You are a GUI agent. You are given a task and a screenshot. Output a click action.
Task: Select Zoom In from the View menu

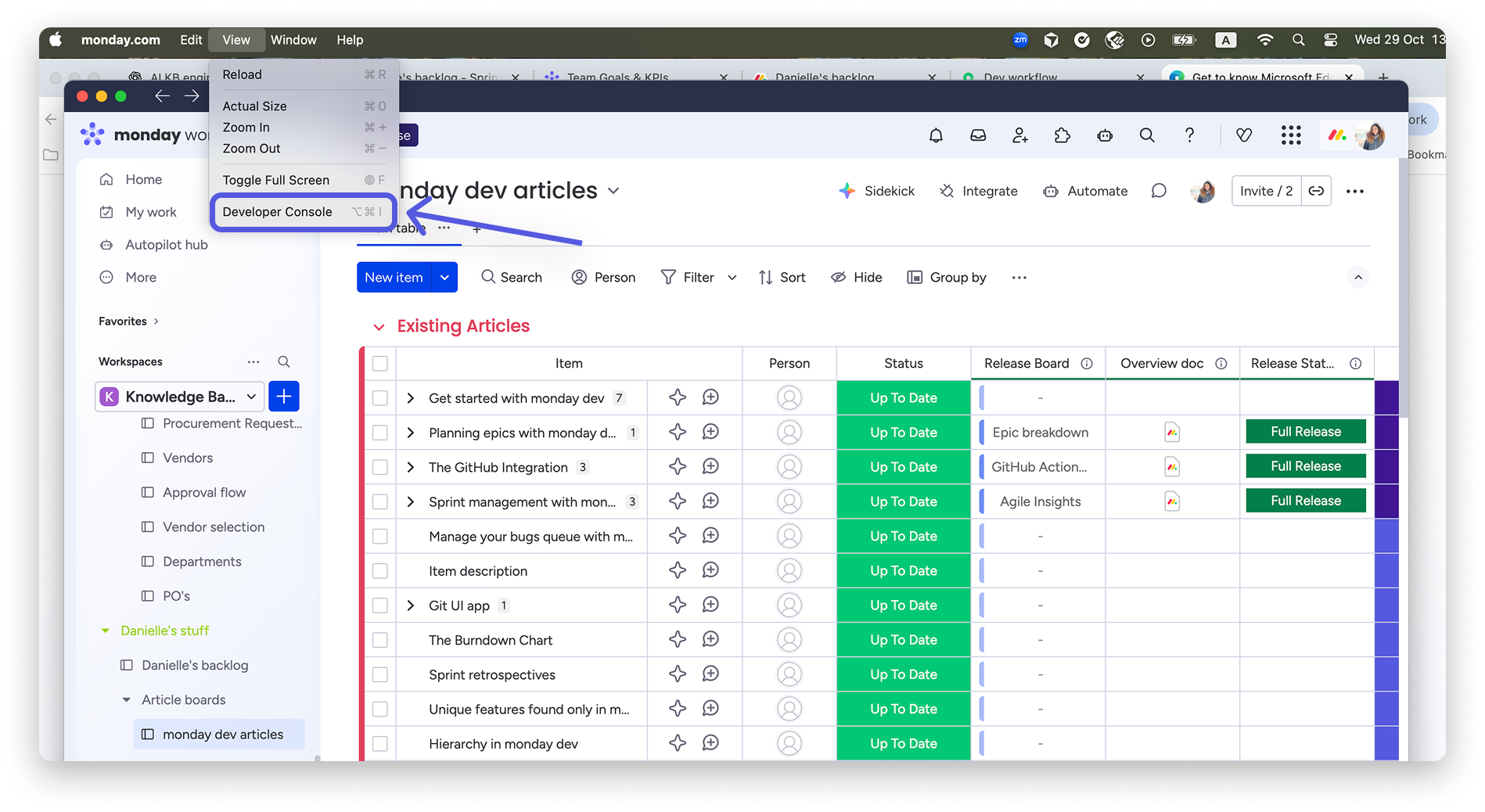coord(304,128)
